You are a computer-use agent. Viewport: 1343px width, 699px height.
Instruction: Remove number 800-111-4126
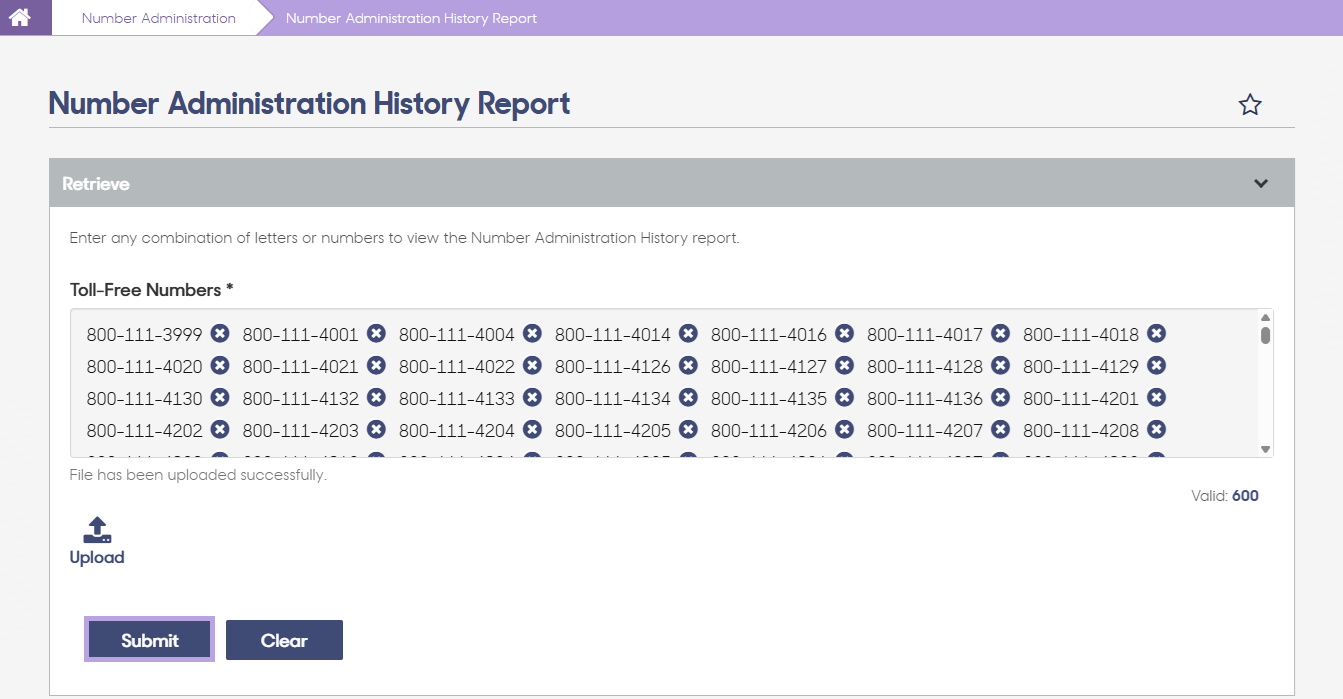point(688,366)
